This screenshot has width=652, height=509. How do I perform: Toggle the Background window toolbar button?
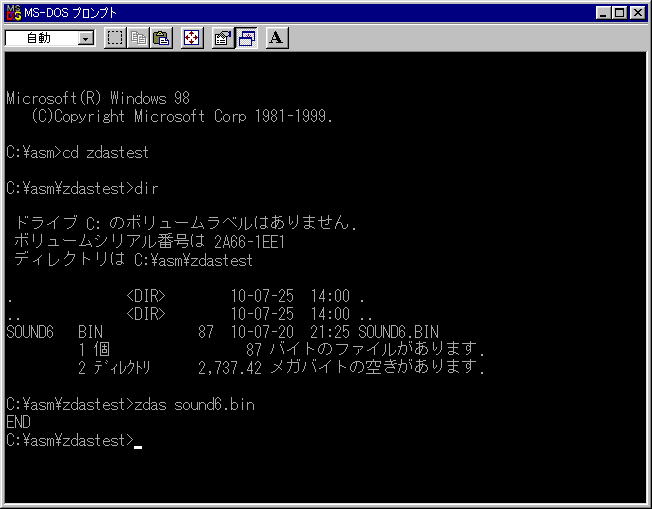click(247, 38)
